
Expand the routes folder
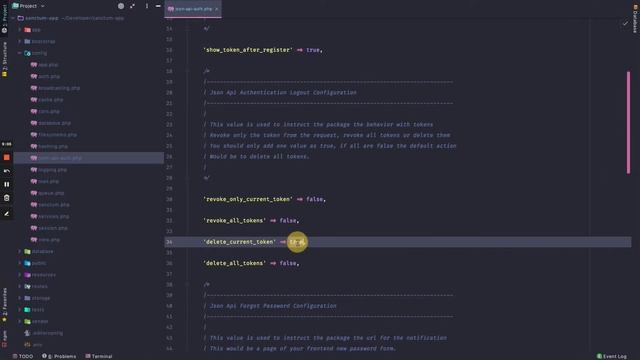pos(20,287)
